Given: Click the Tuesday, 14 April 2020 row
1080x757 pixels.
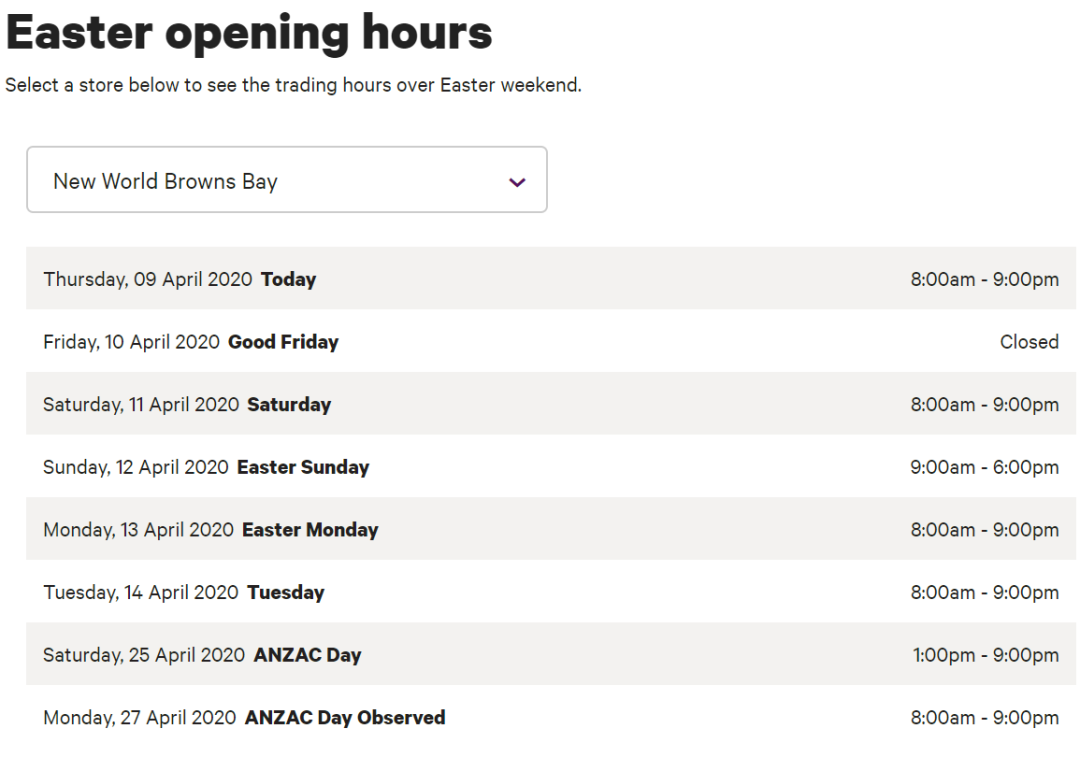Looking at the screenshot, I should 550,592.
